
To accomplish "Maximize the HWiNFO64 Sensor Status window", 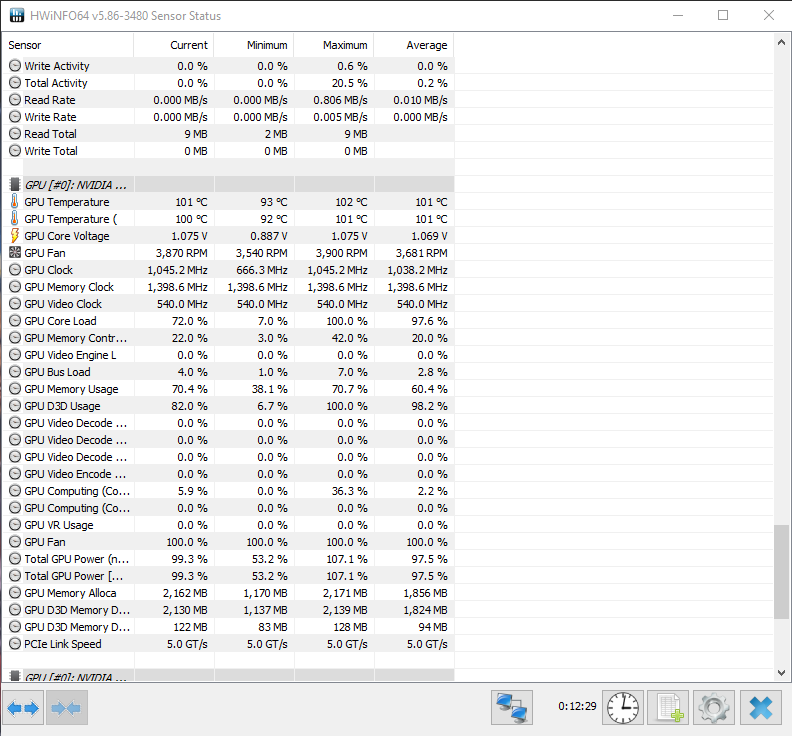I will click(723, 15).
